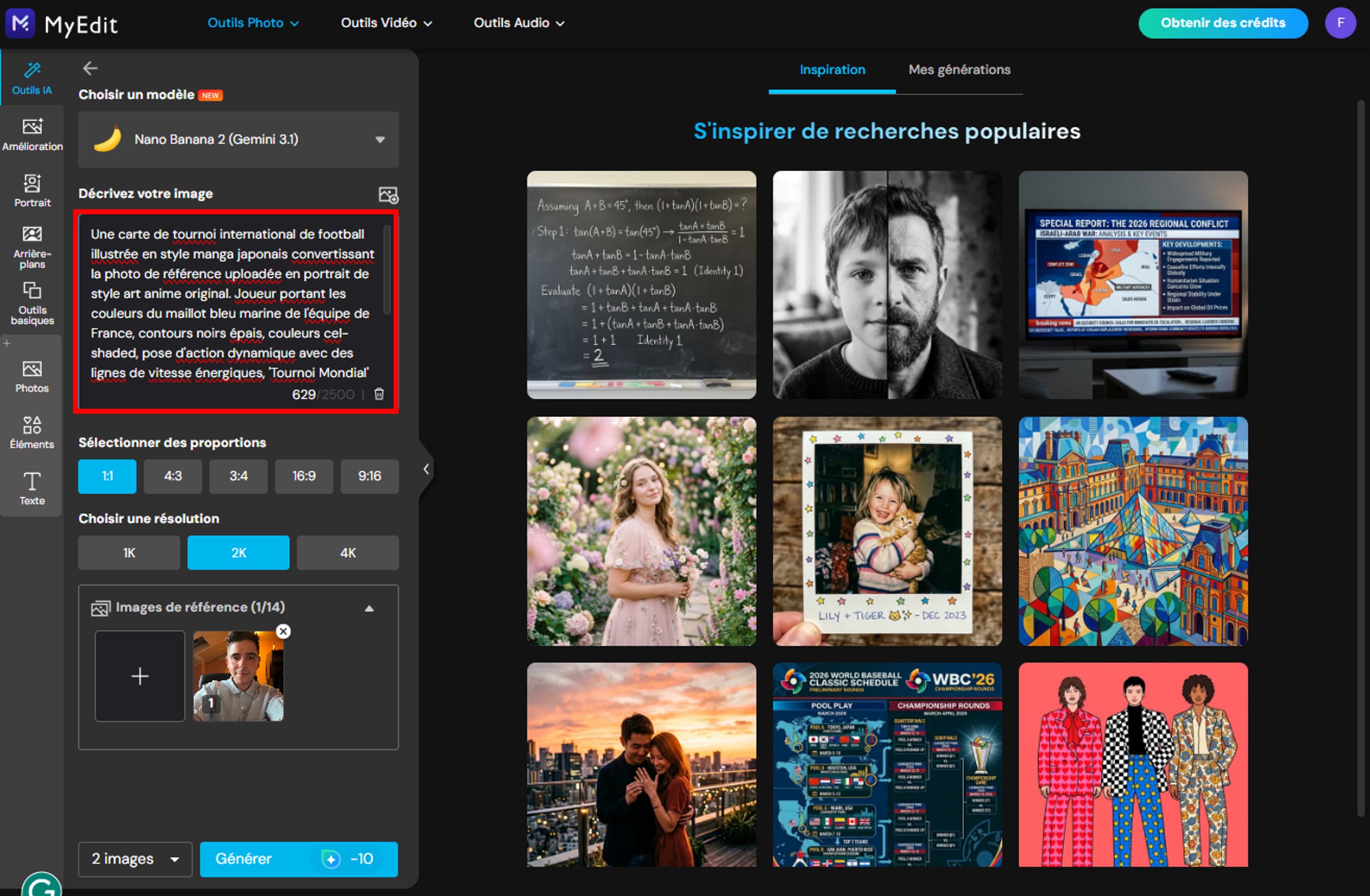Image resolution: width=1370 pixels, height=896 pixels.
Task: Open the Texte sidebar tool
Action: tap(32, 489)
